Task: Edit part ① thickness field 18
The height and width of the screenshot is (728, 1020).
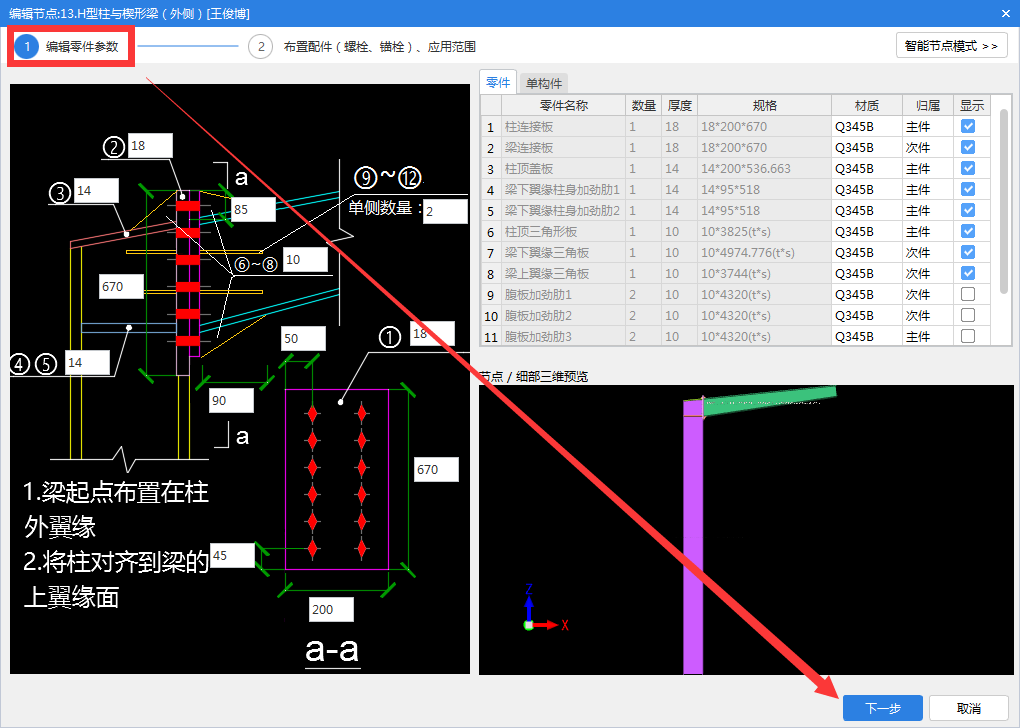Action: [432, 333]
